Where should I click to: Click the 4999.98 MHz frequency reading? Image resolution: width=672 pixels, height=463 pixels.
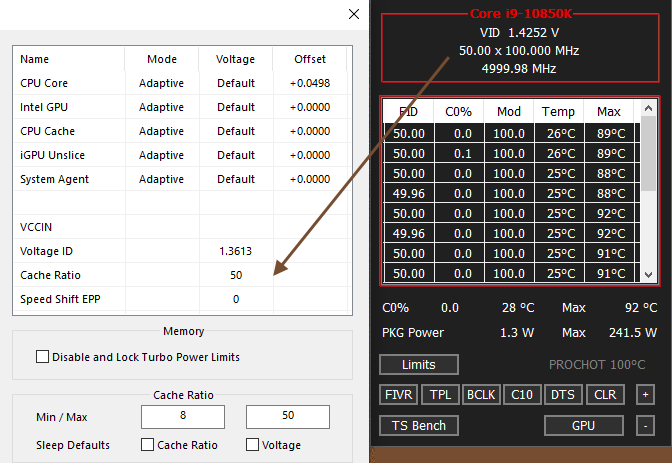(x=519, y=69)
